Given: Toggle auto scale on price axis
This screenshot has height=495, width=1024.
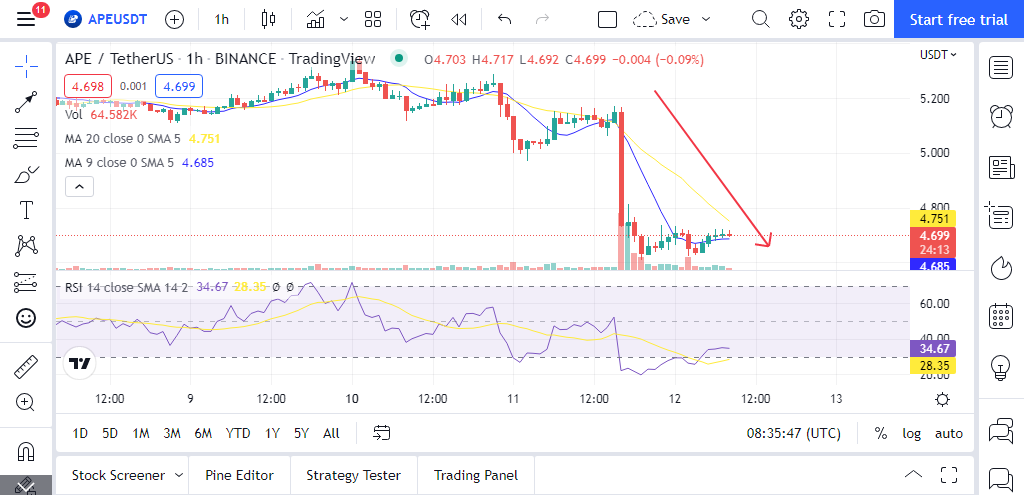Looking at the screenshot, I should pos(948,433).
